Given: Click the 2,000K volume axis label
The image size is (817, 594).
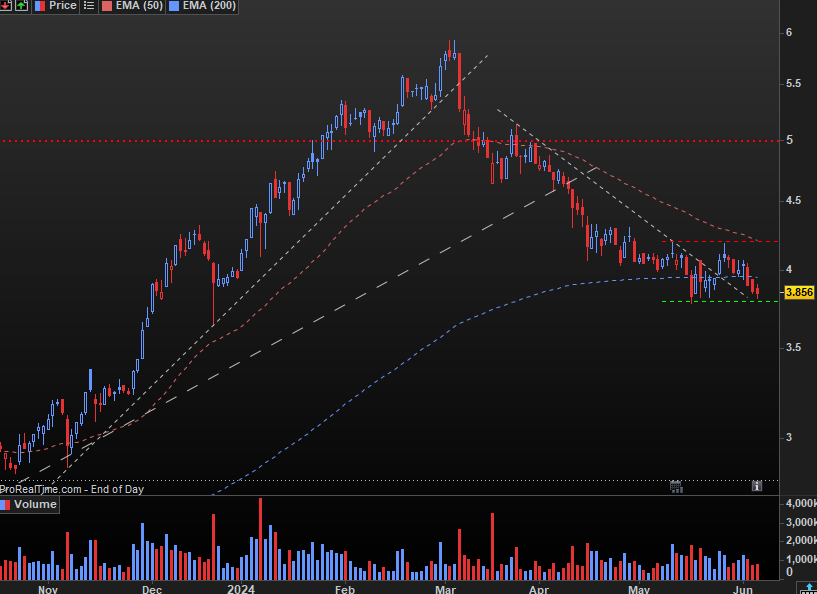Looking at the screenshot, I should coord(801,540).
